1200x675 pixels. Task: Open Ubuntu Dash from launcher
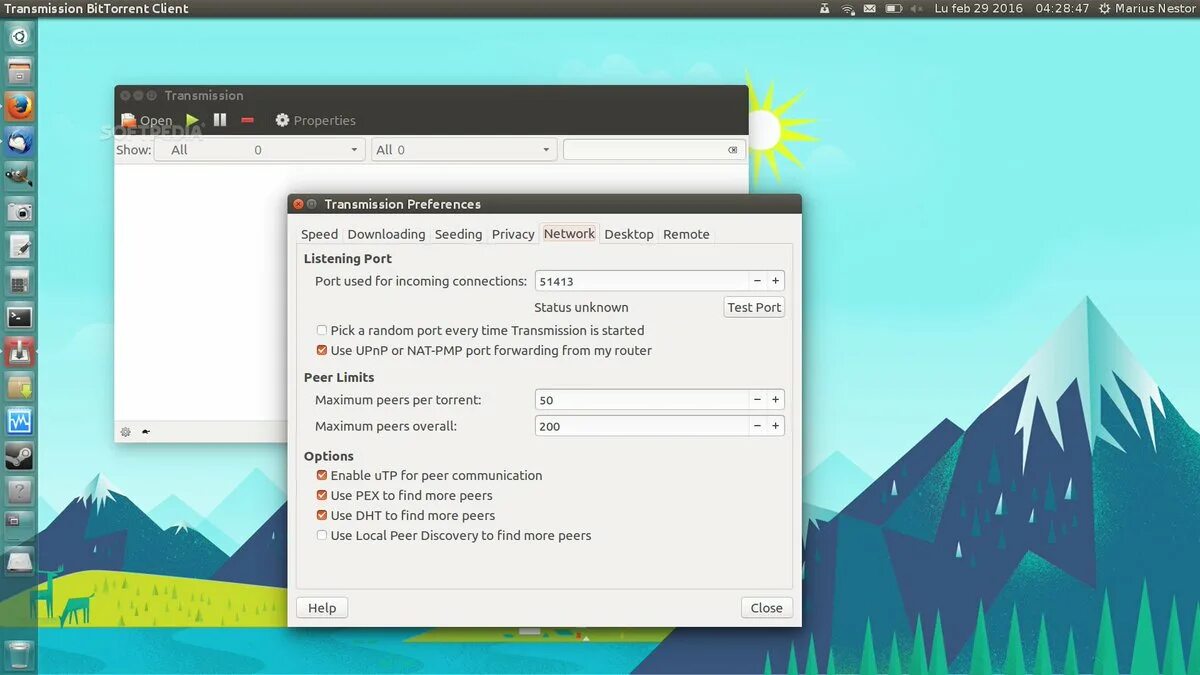pyautogui.click(x=20, y=37)
